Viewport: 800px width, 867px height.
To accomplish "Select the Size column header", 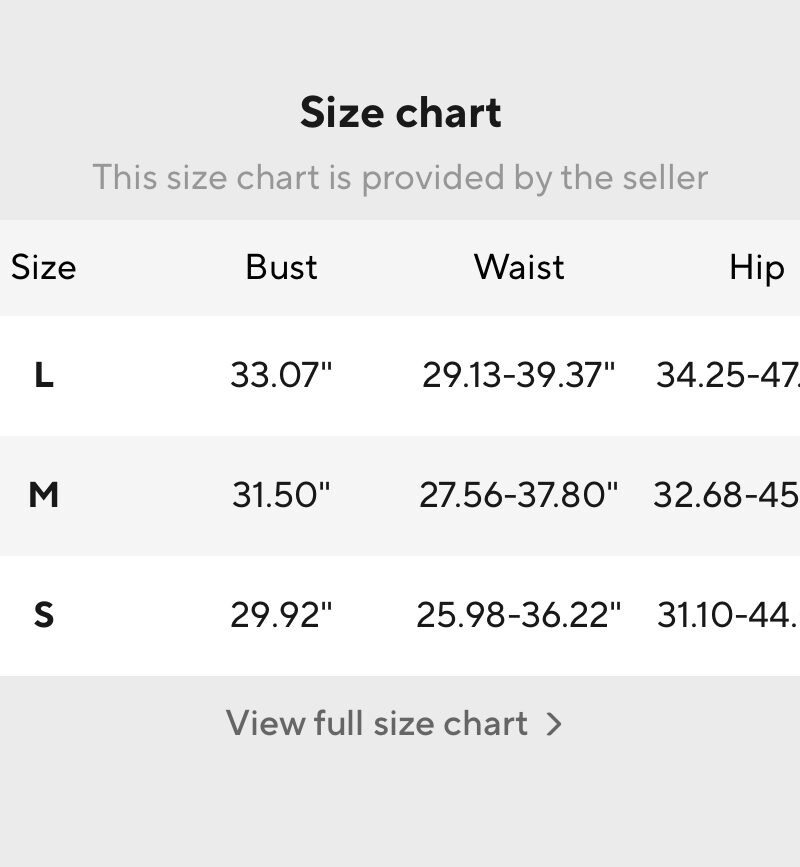I will [x=44, y=268].
